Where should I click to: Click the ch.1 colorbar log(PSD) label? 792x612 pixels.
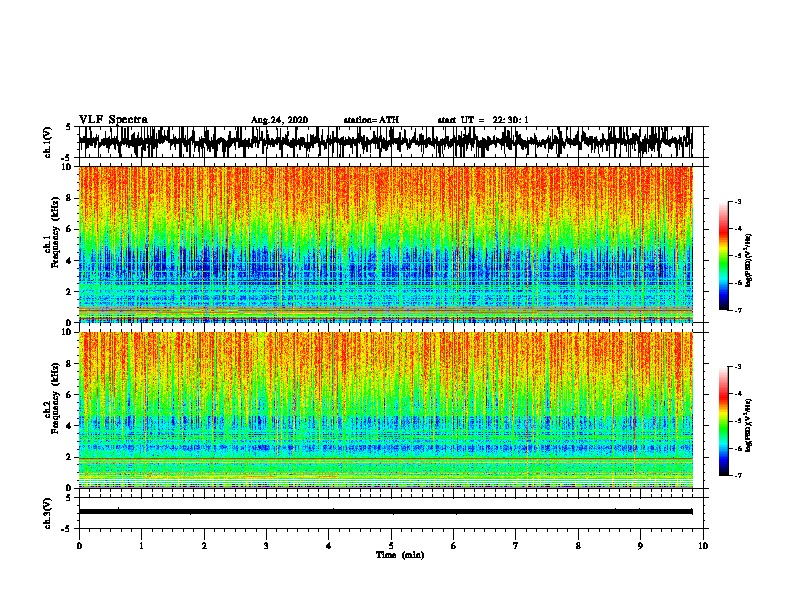pos(748,260)
